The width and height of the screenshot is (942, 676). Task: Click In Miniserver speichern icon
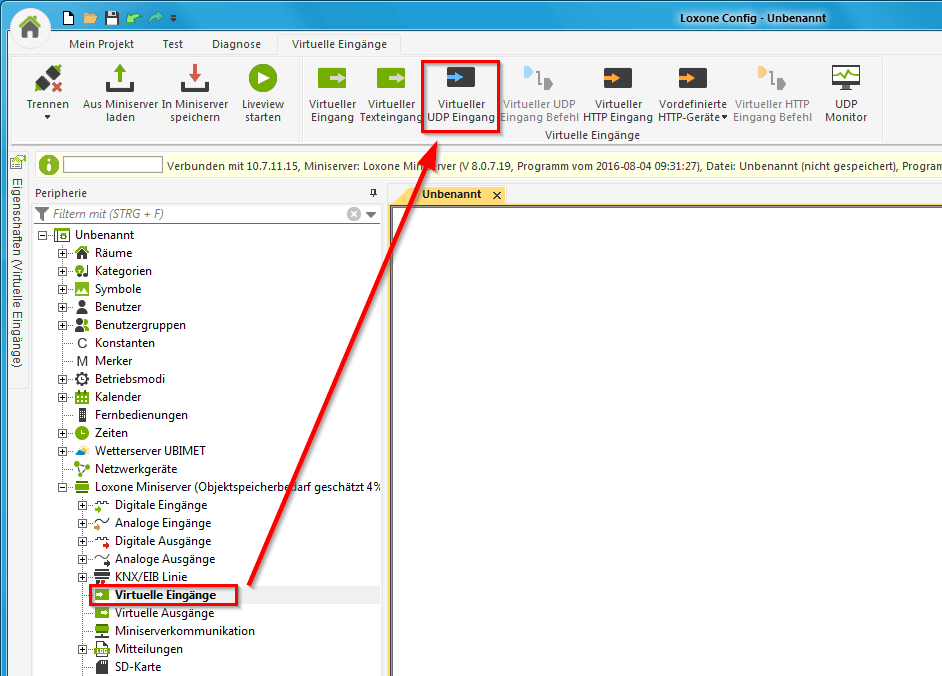(x=194, y=79)
